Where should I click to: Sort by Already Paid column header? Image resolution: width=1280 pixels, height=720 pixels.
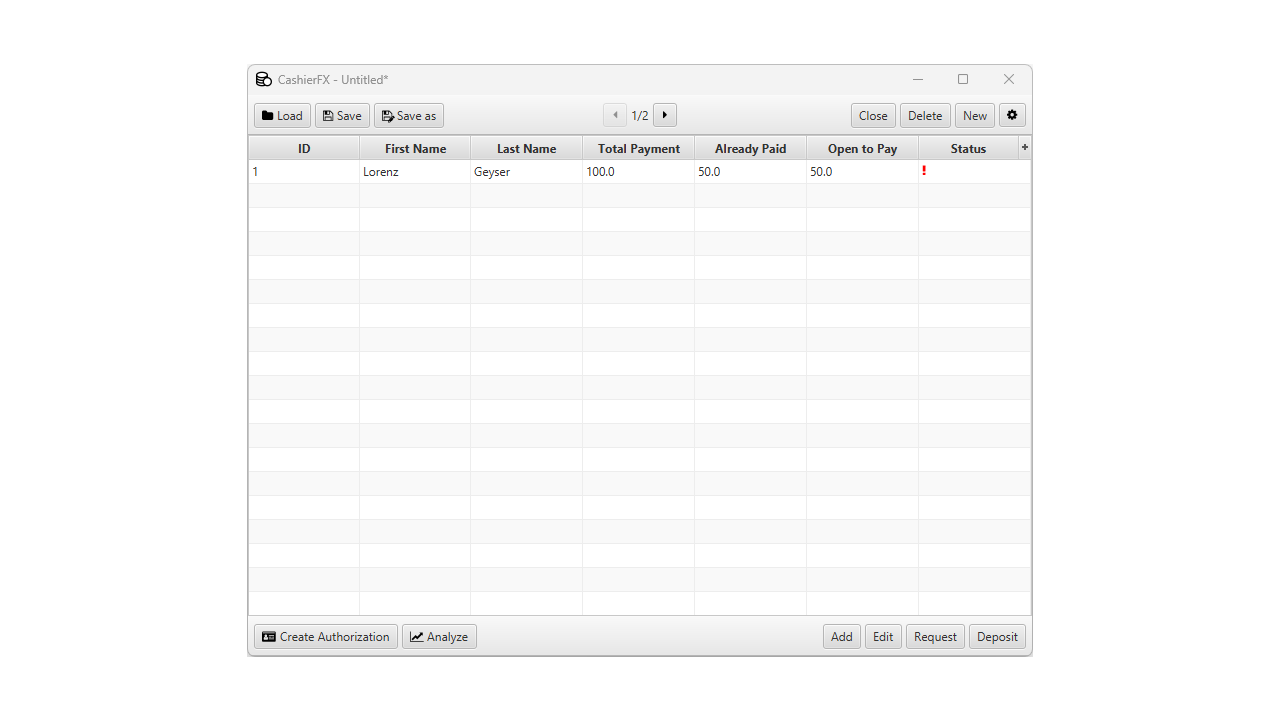[x=750, y=148]
